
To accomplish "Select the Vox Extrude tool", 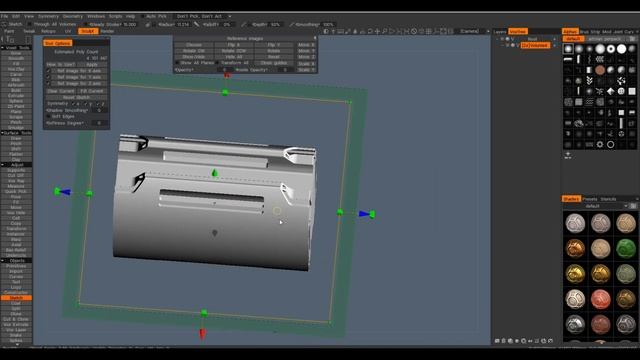I will tap(16, 324).
